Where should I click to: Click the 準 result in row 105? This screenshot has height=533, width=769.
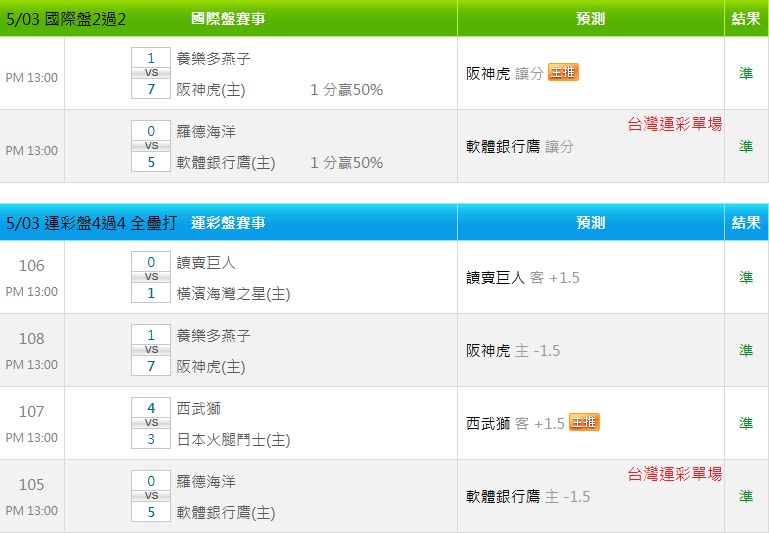coord(746,496)
